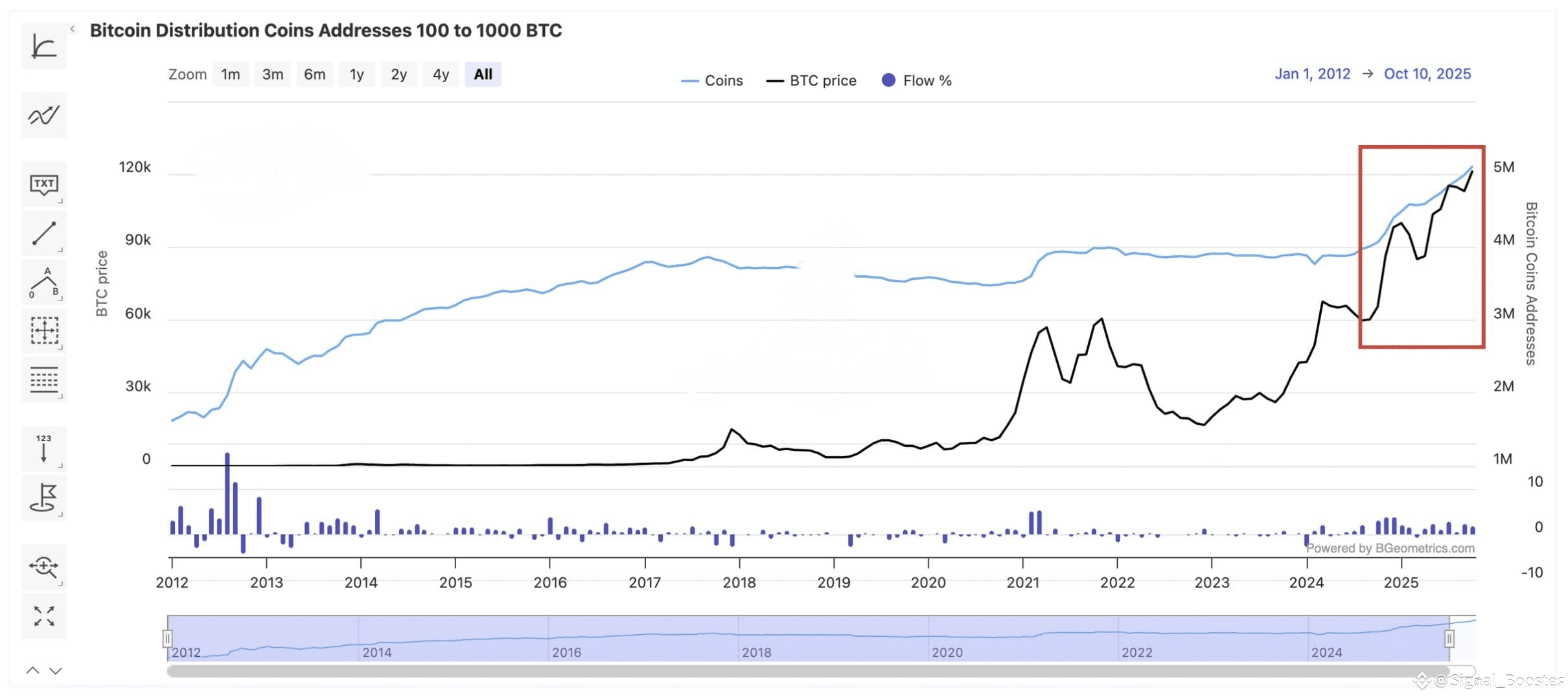The image size is (1568, 697).
Task: Toggle fullscreen with the four-arrows icon
Action: point(44,616)
